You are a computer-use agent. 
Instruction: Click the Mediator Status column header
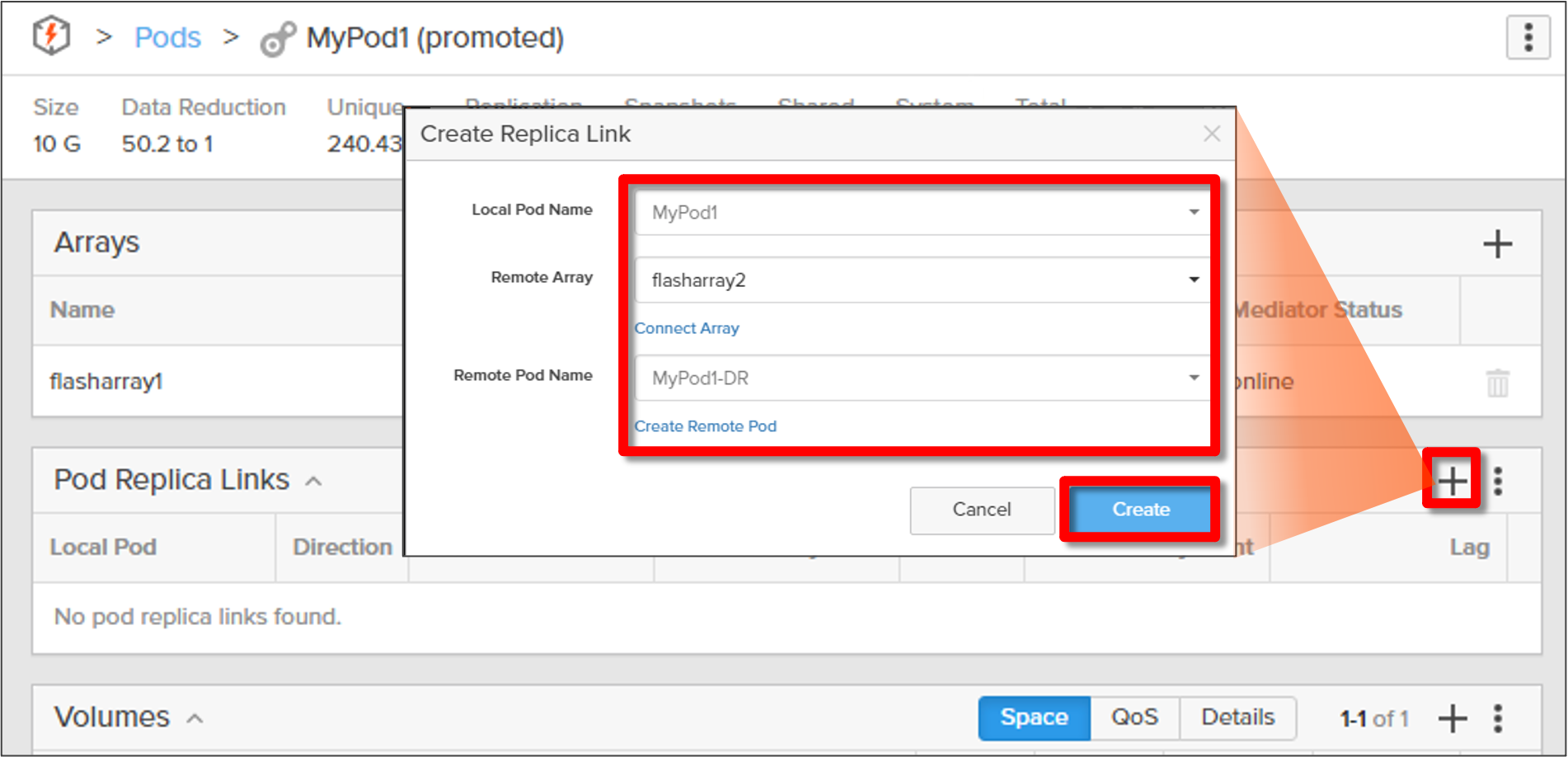click(1318, 310)
